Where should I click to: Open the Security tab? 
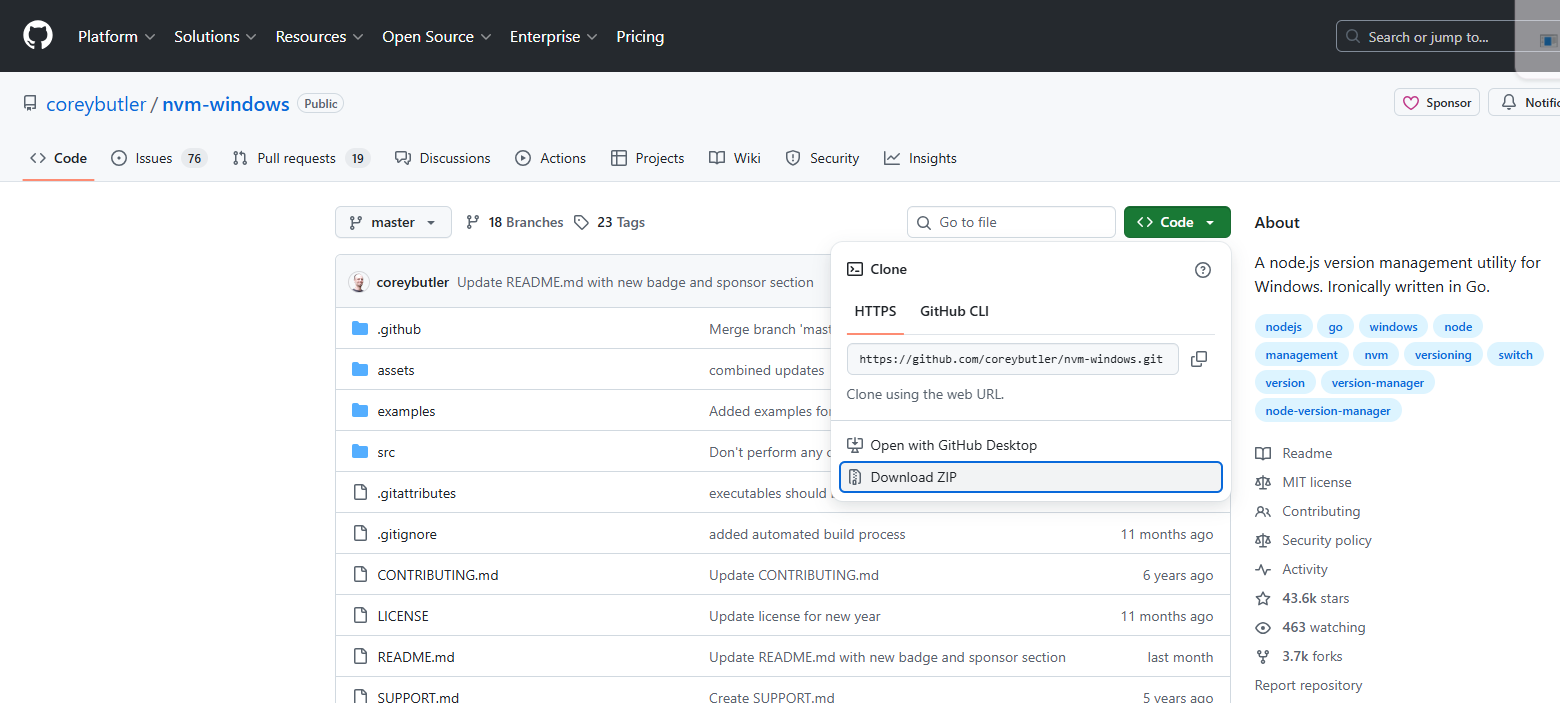pyautogui.click(x=822, y=158)
